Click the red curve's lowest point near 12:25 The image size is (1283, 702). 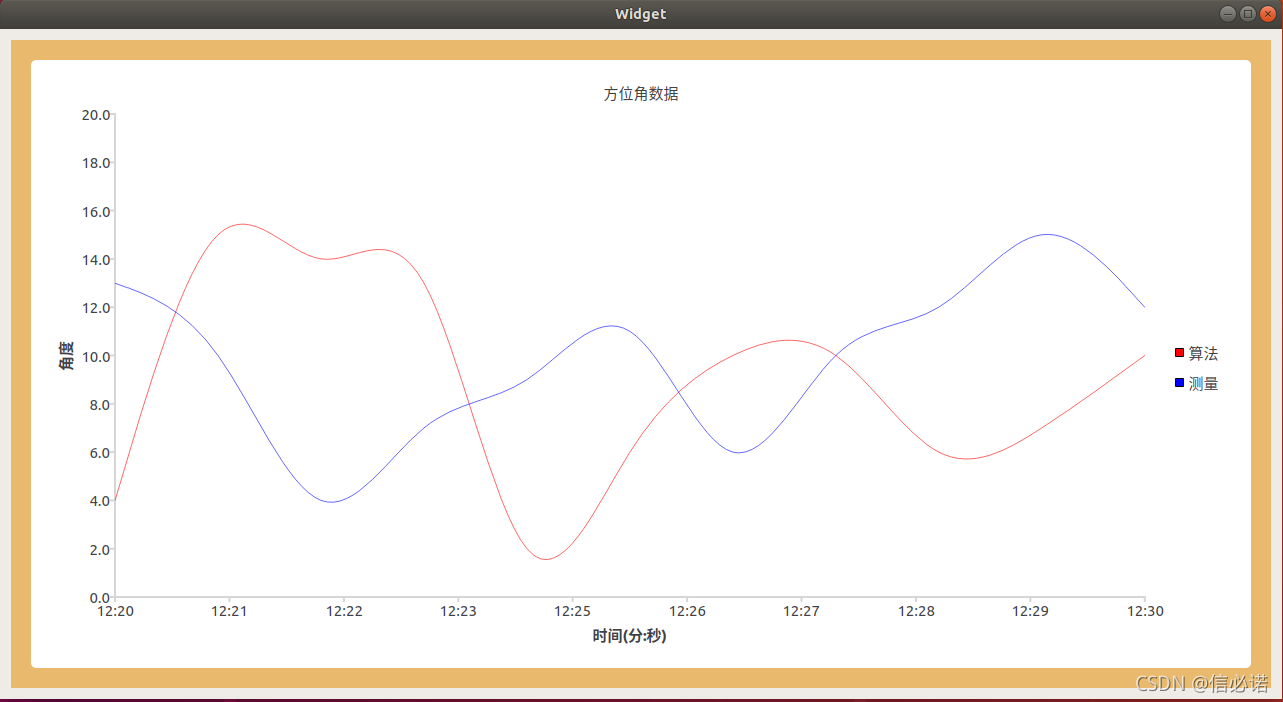[x=546, y=559]
